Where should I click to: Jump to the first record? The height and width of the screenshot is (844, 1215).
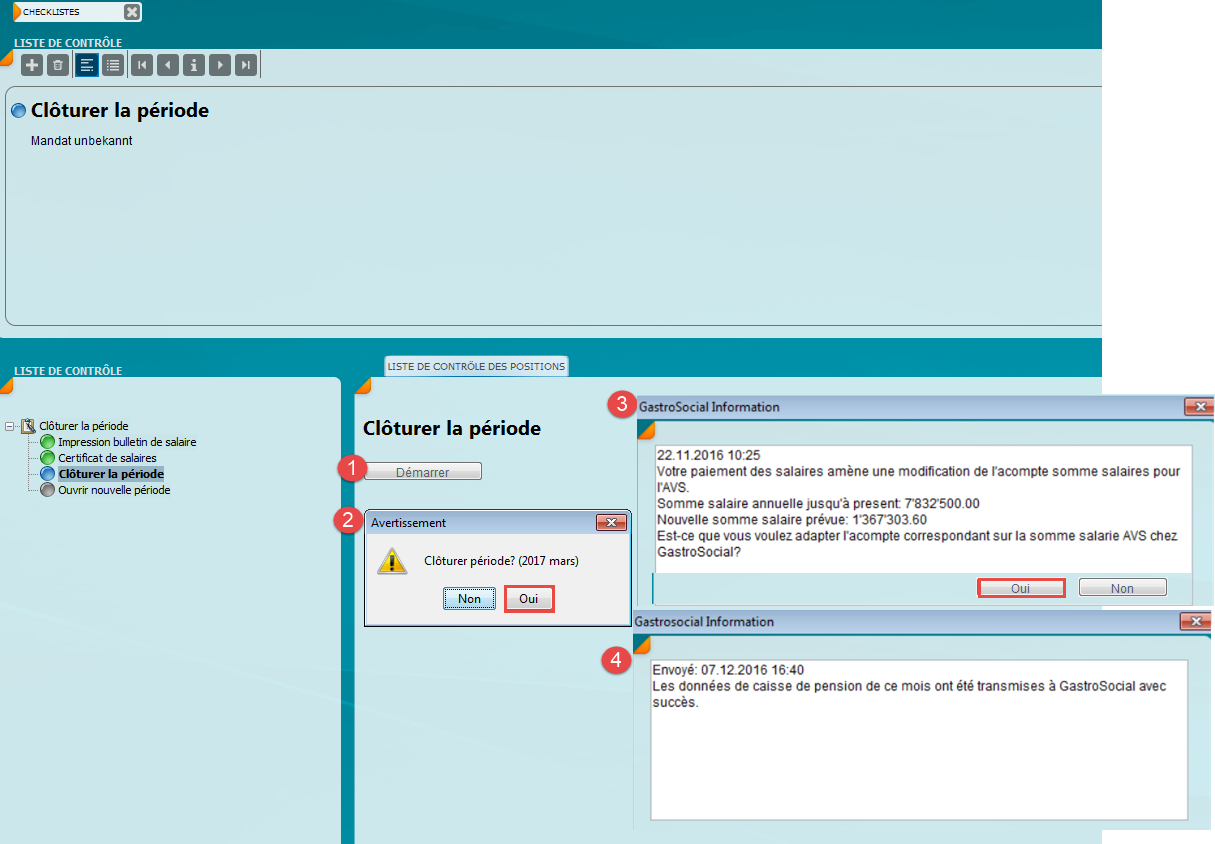142,66
